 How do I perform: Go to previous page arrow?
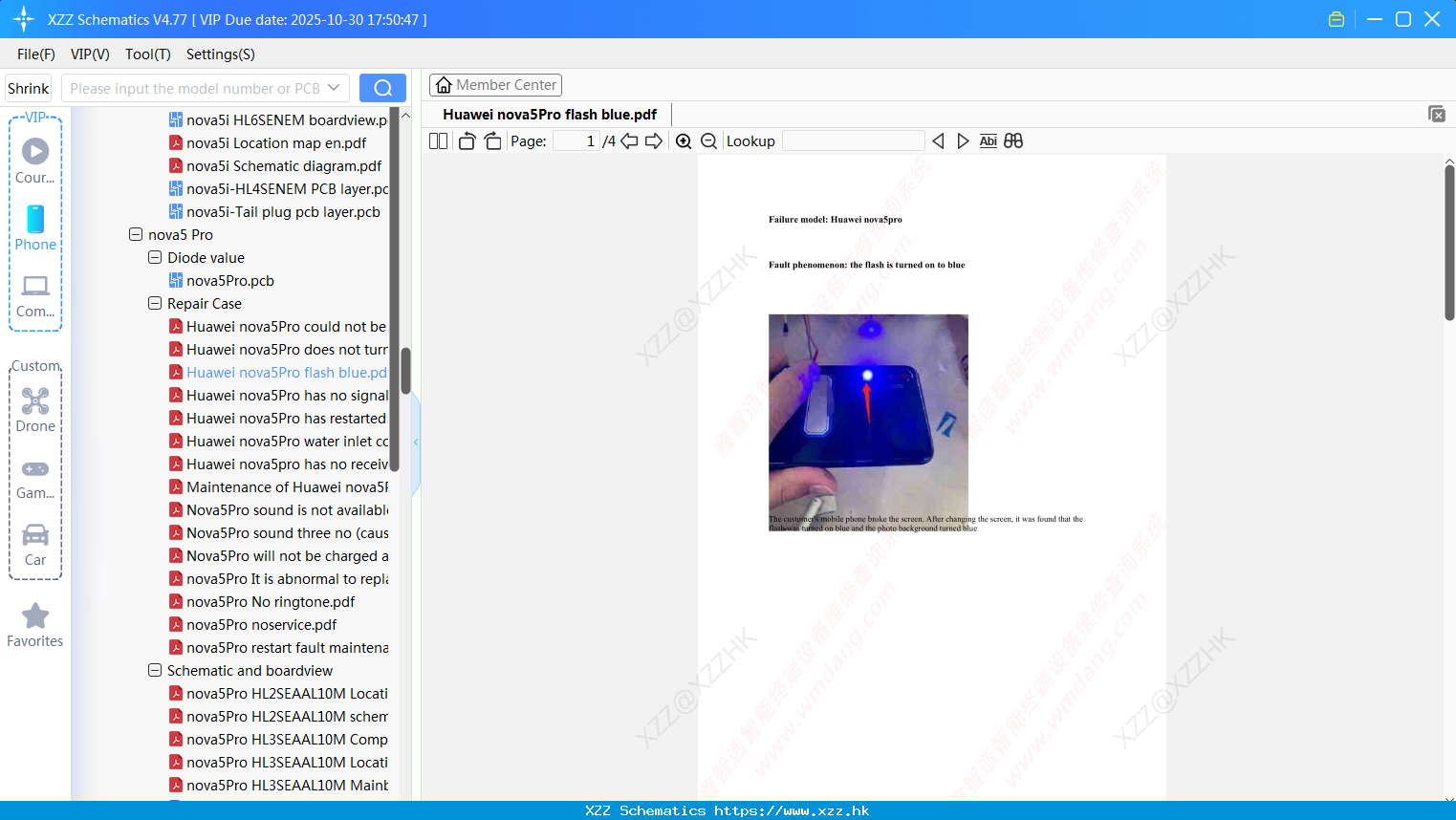[629, 140]
